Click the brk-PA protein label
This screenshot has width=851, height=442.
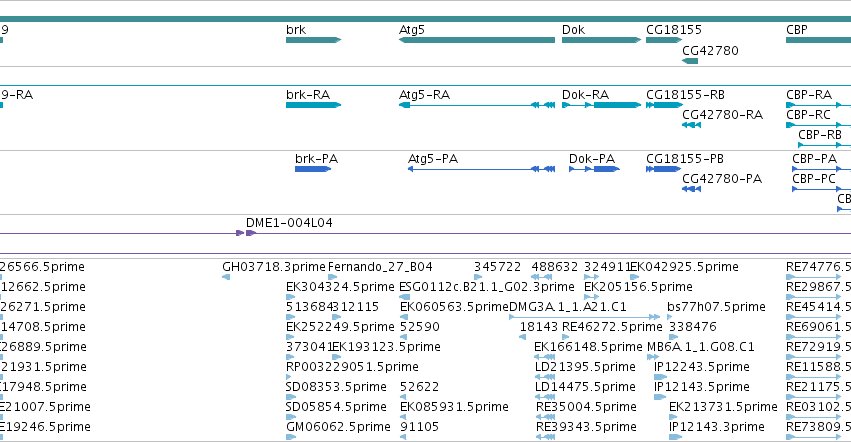[x=316, y=159]
